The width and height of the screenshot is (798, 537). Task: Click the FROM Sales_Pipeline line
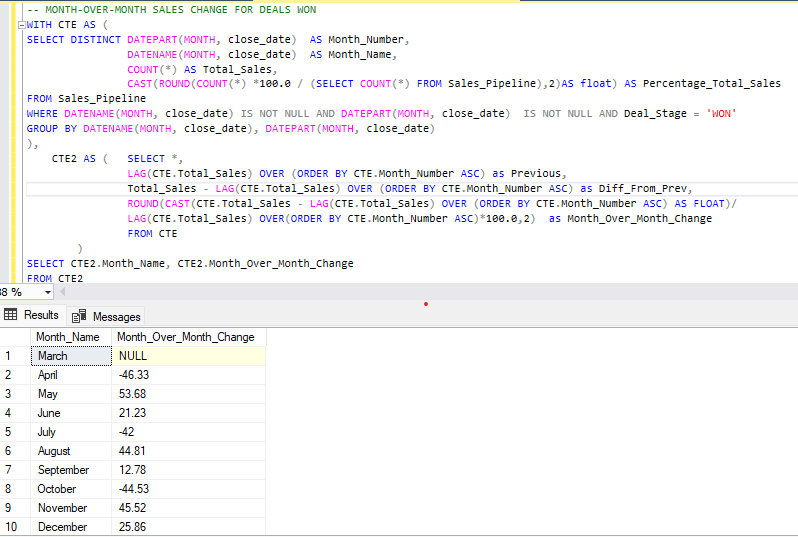[86, 98]
